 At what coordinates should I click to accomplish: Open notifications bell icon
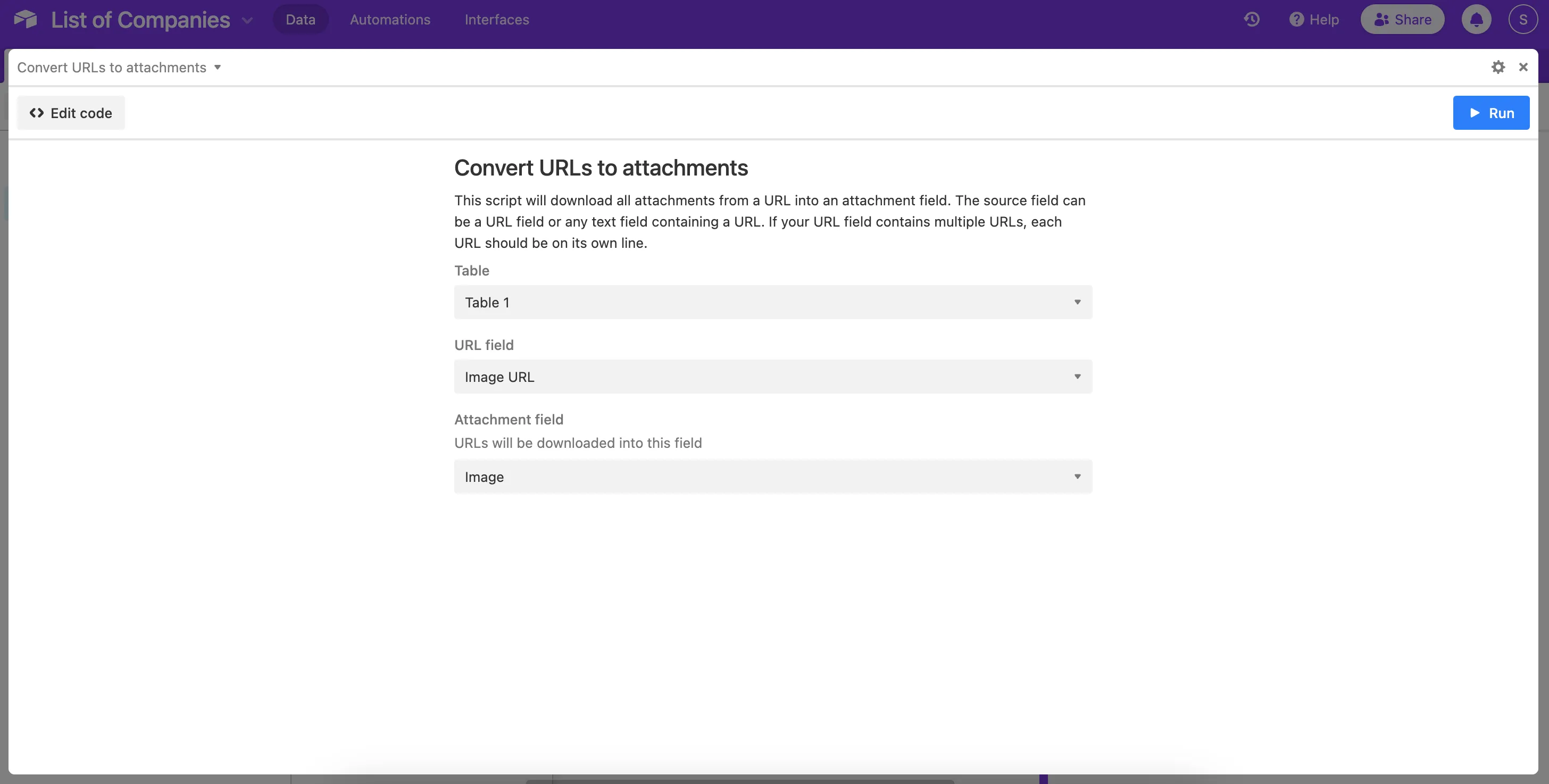pyautogui.click(x=1476, y=19)
